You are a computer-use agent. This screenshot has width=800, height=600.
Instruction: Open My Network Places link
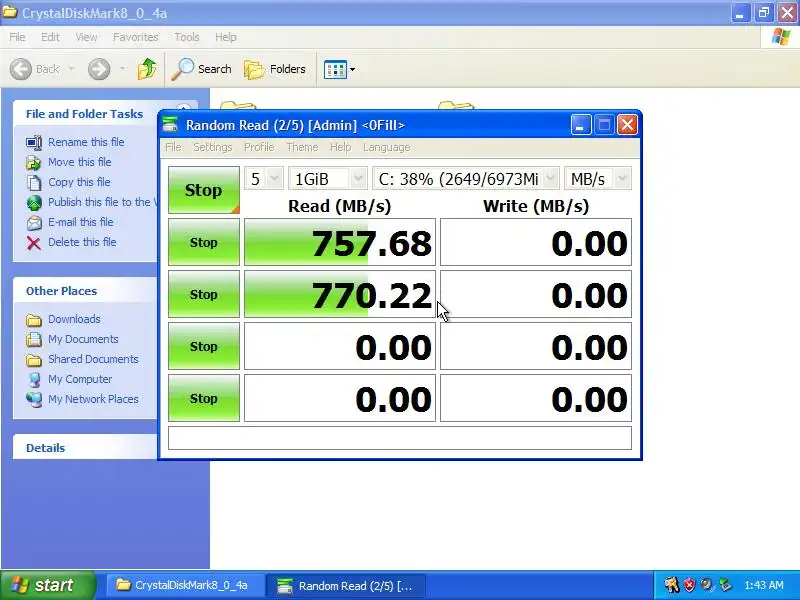(93, 399)
